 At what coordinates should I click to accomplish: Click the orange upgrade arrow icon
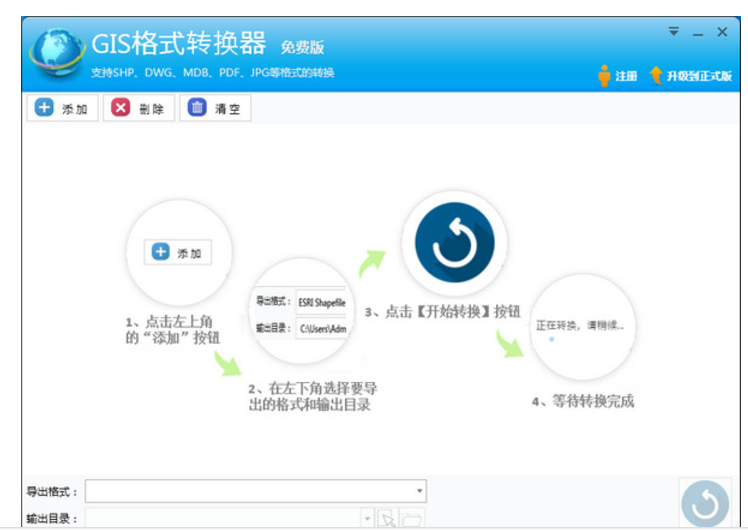[x=656, y=76]
